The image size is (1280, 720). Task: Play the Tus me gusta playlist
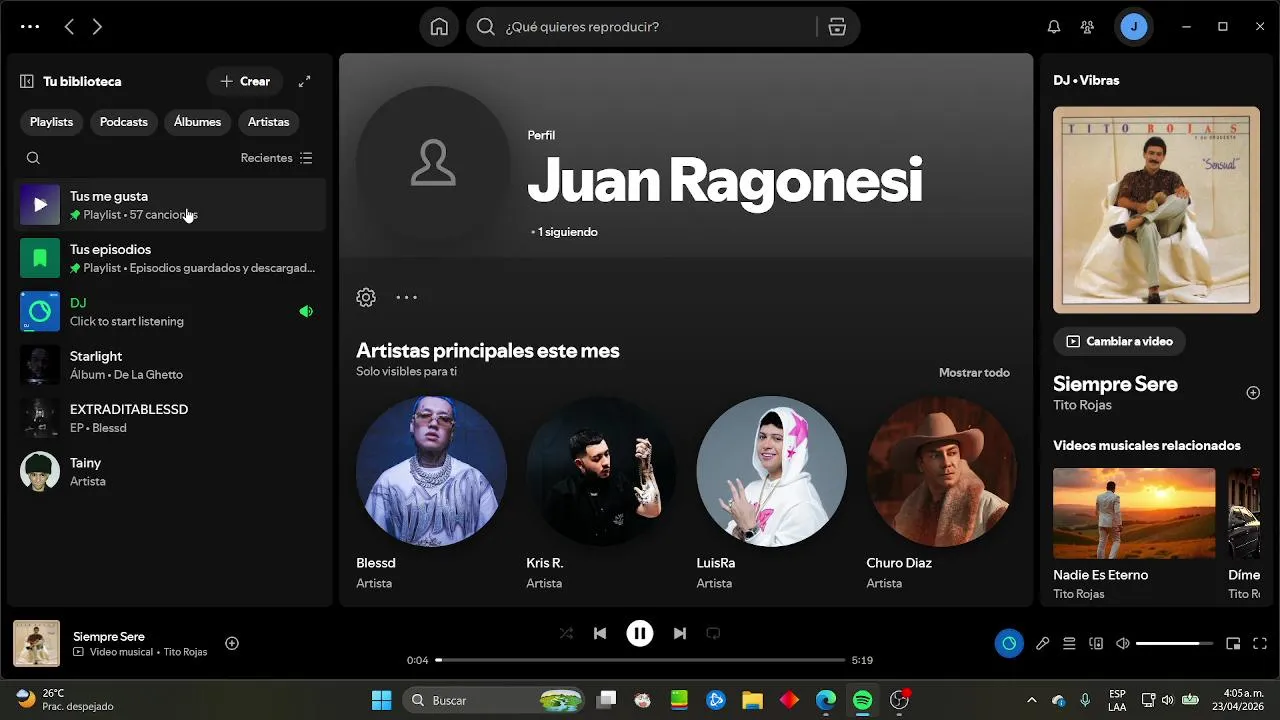(x=40, y=205)
